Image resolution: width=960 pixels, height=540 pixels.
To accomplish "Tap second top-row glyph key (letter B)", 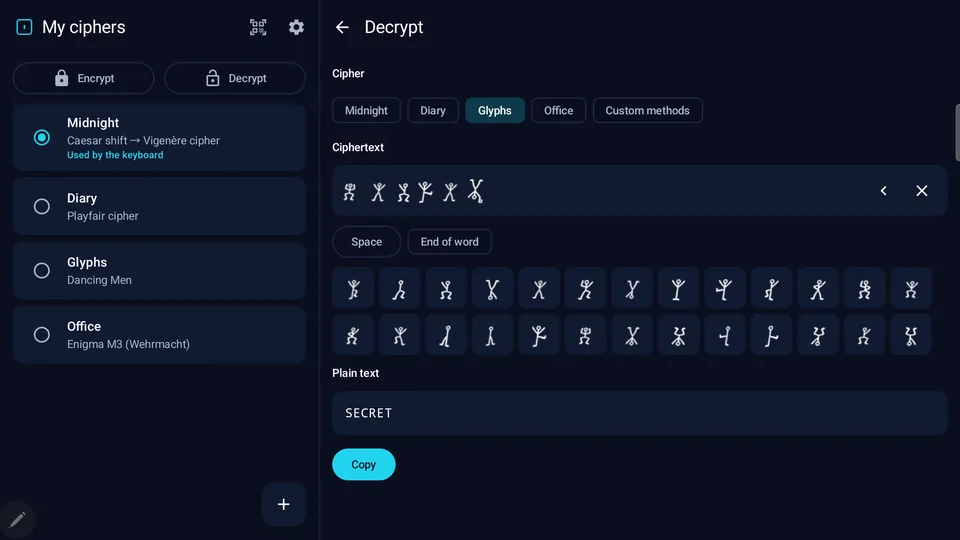I will [x=400, y=289].
